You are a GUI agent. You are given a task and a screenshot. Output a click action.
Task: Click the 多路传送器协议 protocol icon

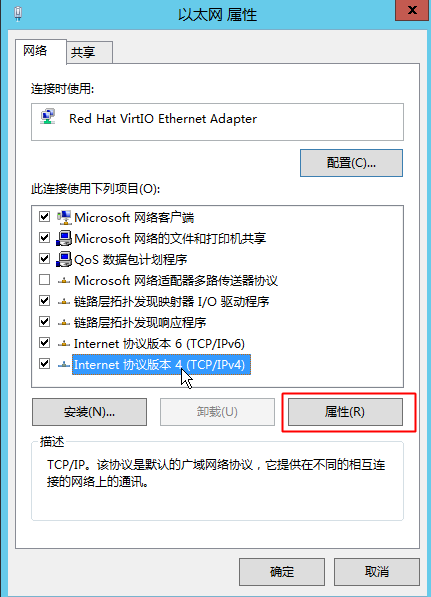pyautogui.click(x=64, y=281)
